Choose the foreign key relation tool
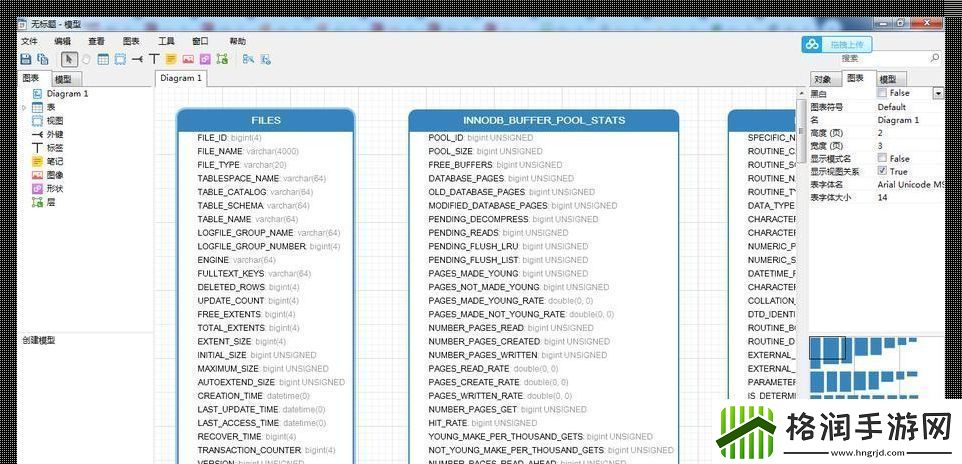Image resolution: width=962 pixels, height=464 pixels. coord(137,59)
